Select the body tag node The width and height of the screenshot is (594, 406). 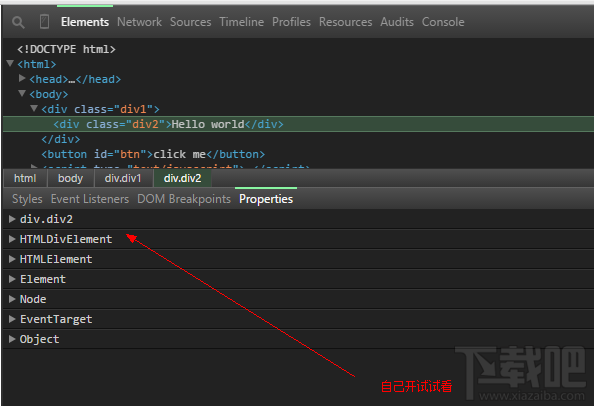point(49,94)
